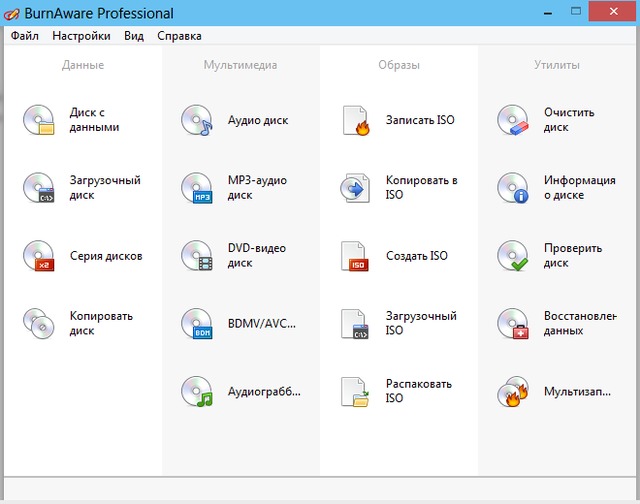
Task: Start the Аудио диск music icon
Action: point(197,121)
